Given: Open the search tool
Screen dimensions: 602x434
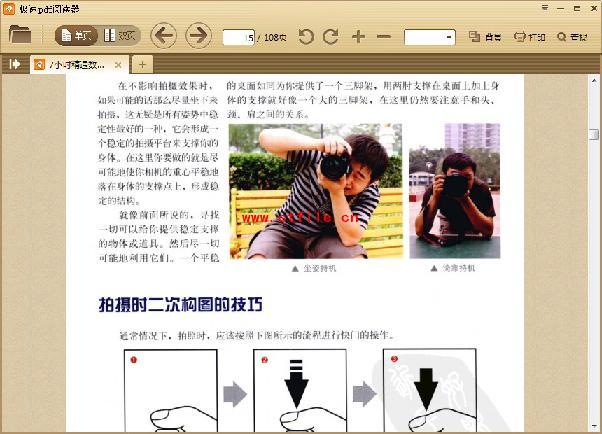Looking at the screenshot, I should tap(572, 37).
